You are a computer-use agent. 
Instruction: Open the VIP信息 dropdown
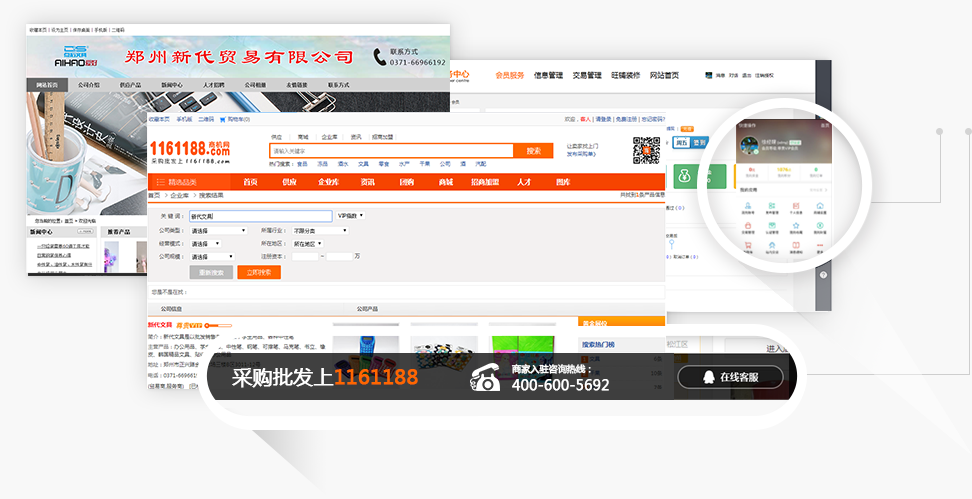(350, 216)
